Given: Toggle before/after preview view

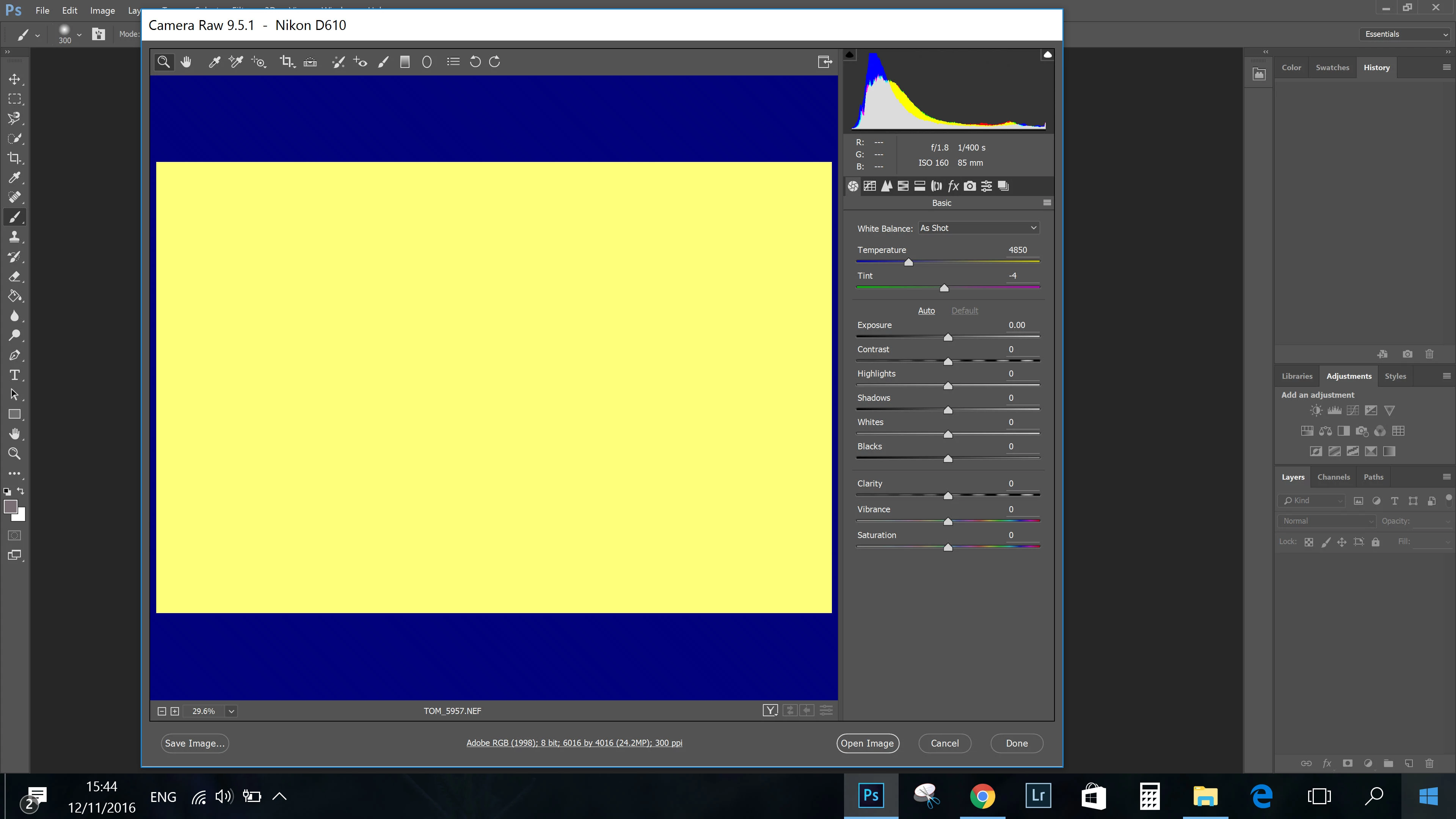Looking at the screenshot, I should [770, 711].
